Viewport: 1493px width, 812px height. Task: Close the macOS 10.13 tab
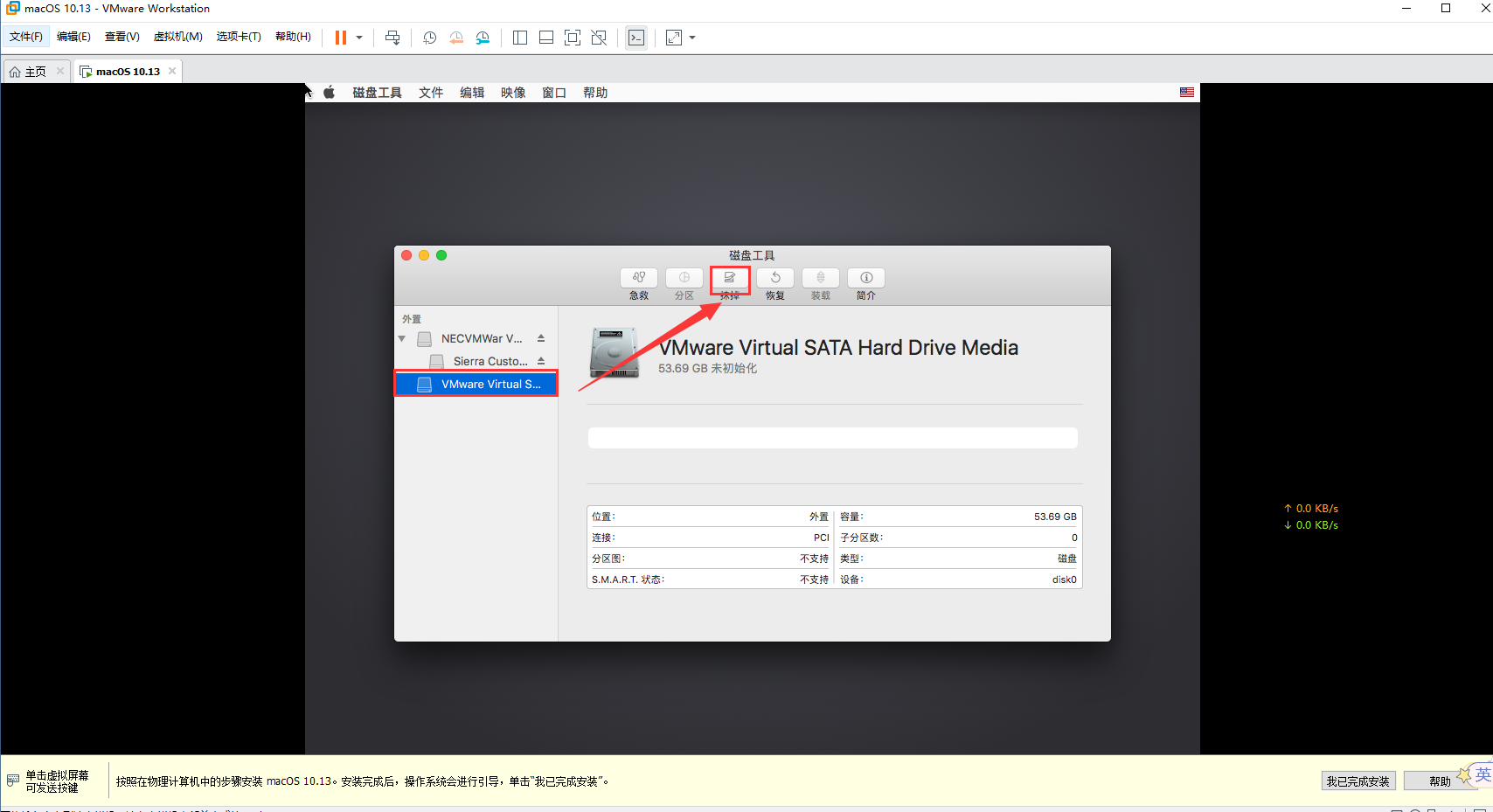pos(172,71)
